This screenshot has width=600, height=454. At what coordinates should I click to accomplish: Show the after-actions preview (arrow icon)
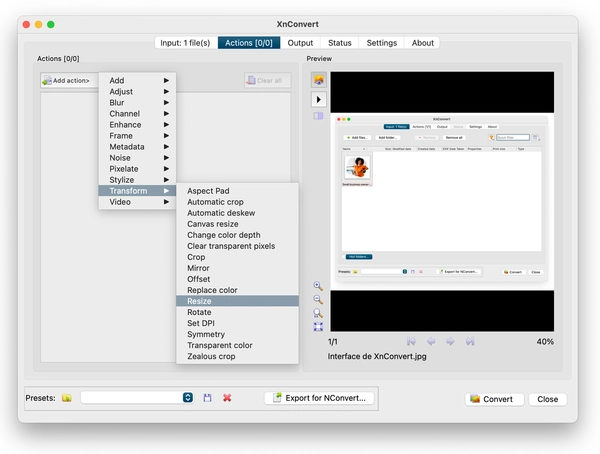point(319,99)
